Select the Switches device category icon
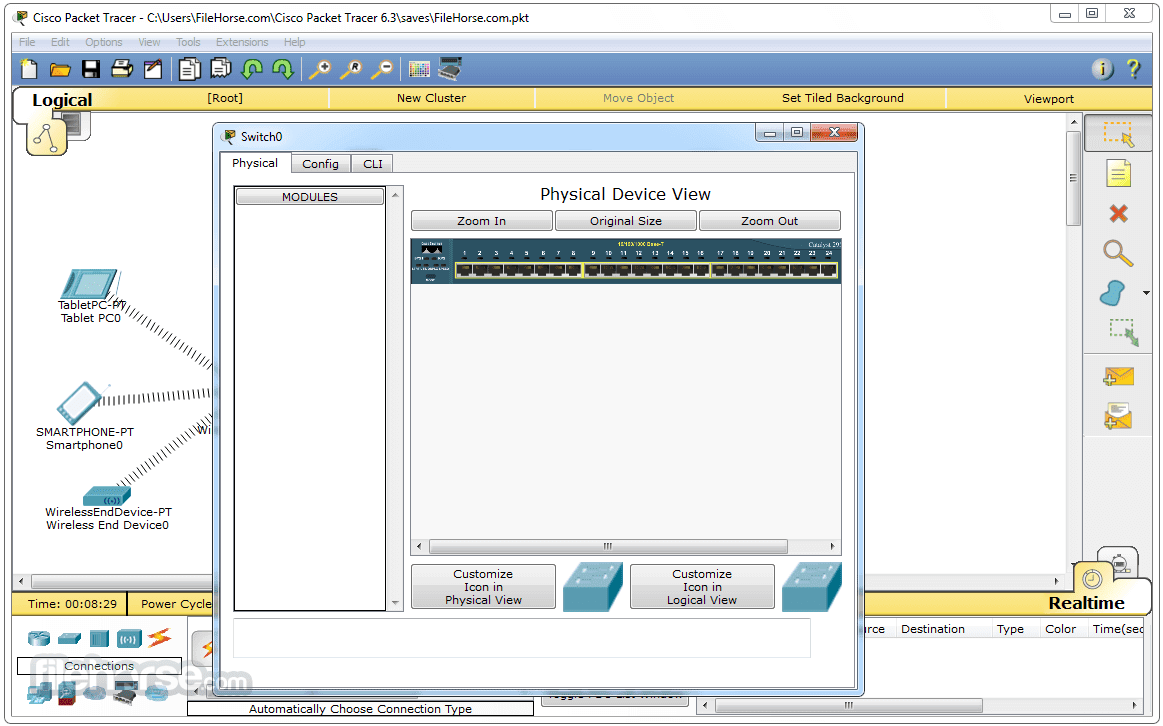Viewport: 1163px width, 726px height. click(x=67, y=638)
